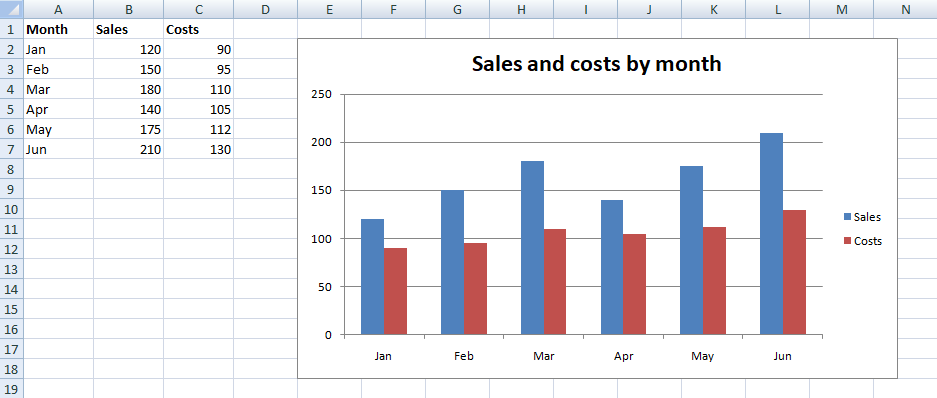
Task: Click the 250 value axis label
Action: tap(321, 94)
